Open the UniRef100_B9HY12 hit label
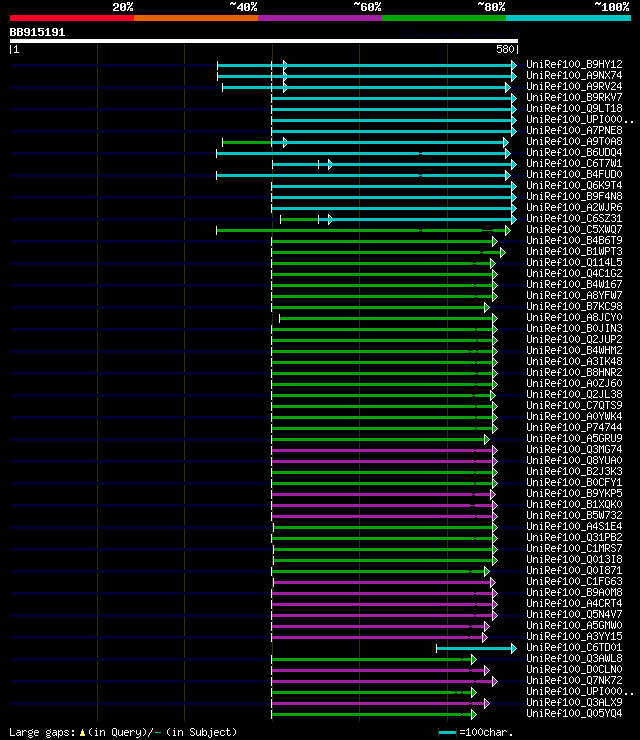 pos(574,64)
